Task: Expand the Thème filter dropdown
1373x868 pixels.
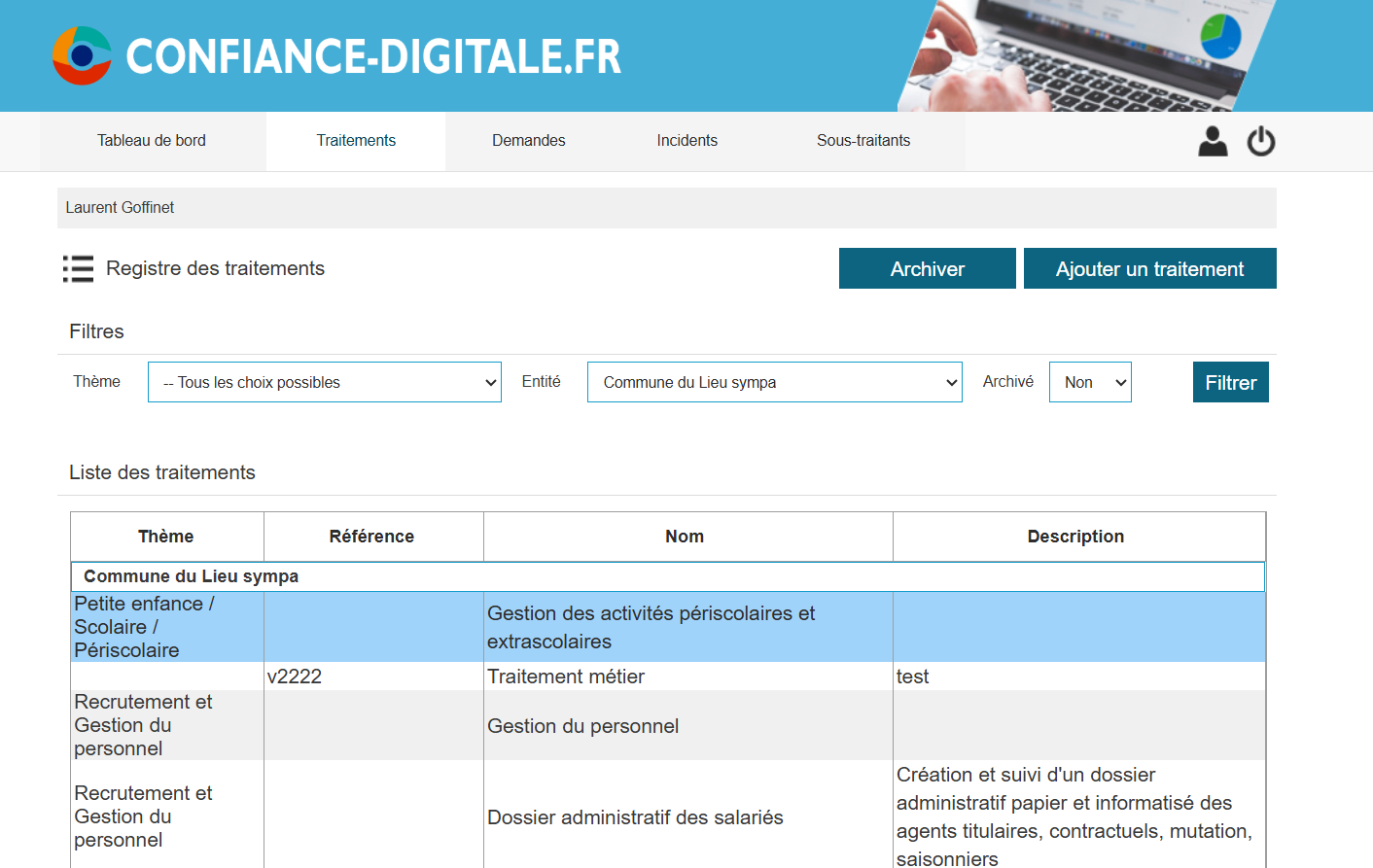Action: click(324, 382)
